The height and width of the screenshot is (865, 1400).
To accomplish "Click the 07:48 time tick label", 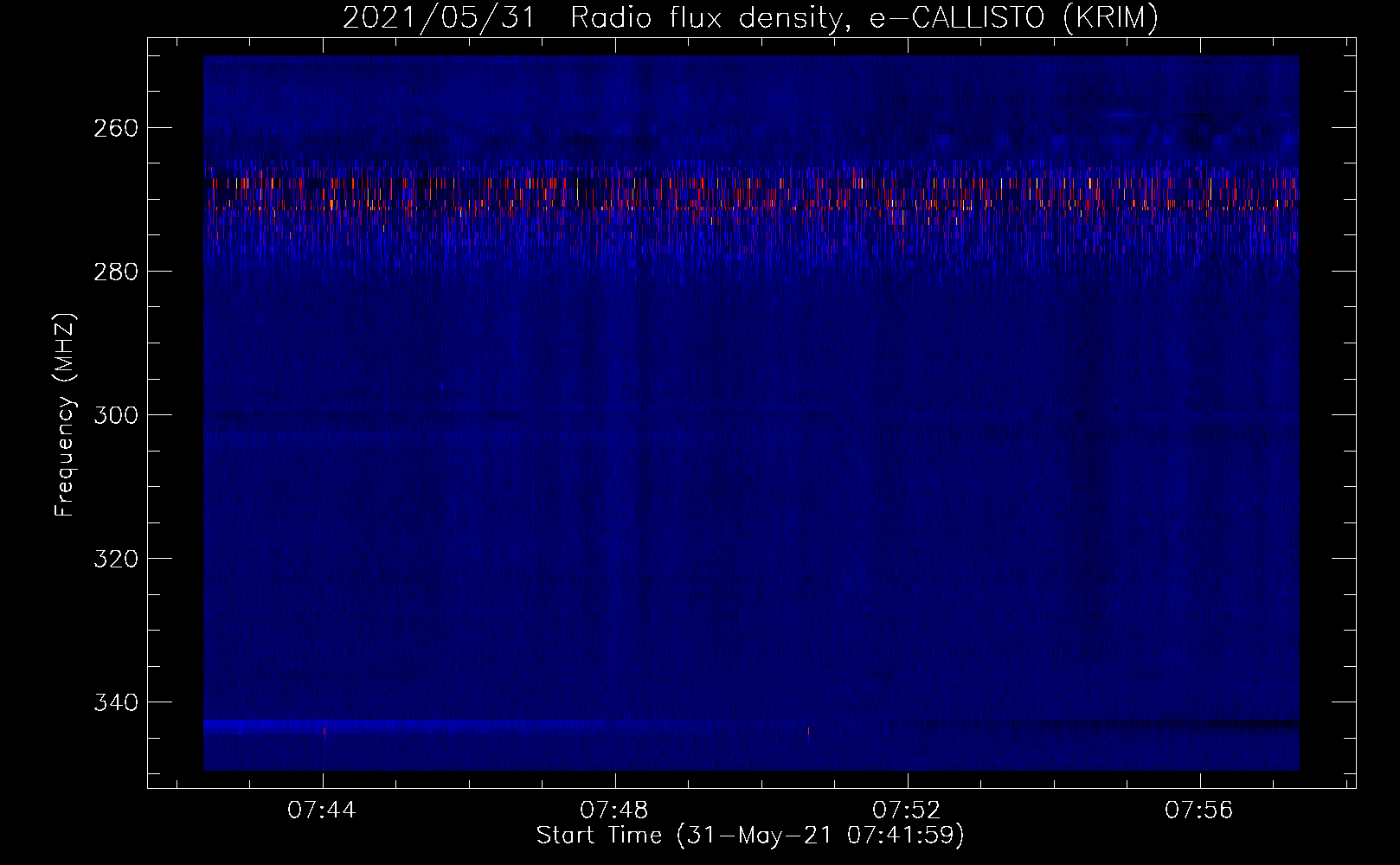I will (x=614, y=811).
